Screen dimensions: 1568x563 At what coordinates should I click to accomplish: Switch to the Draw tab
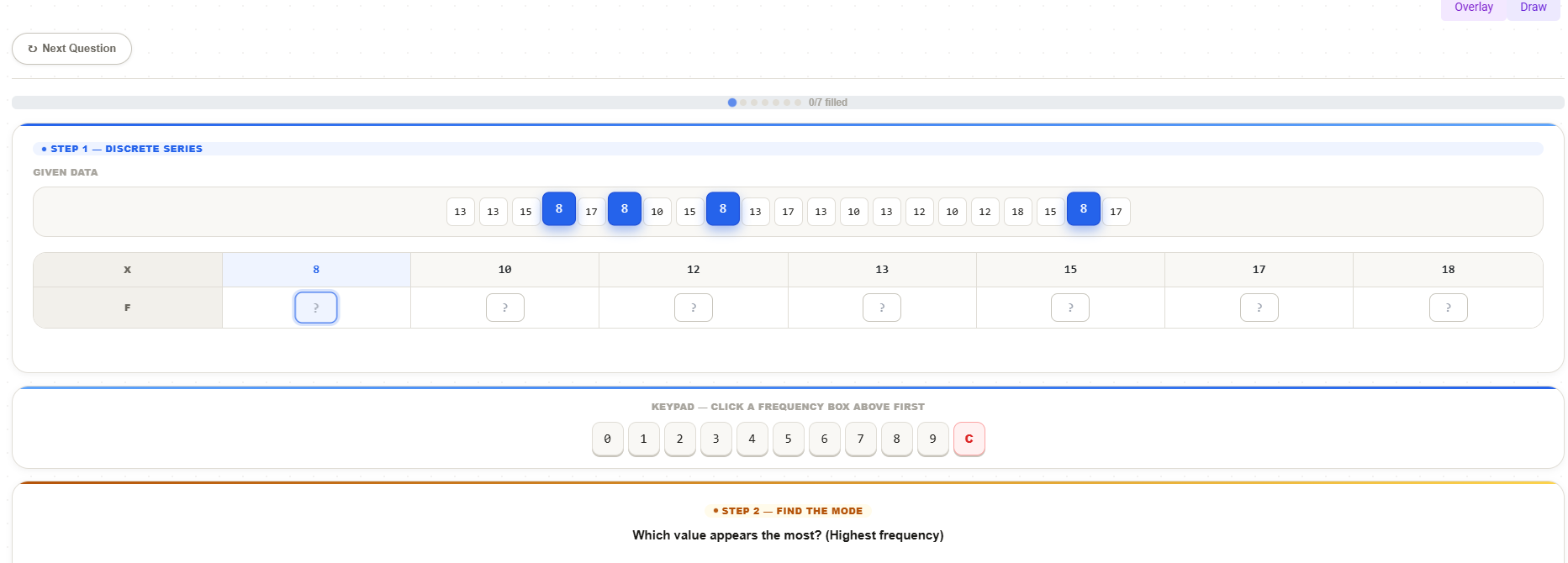[1533, 8]
